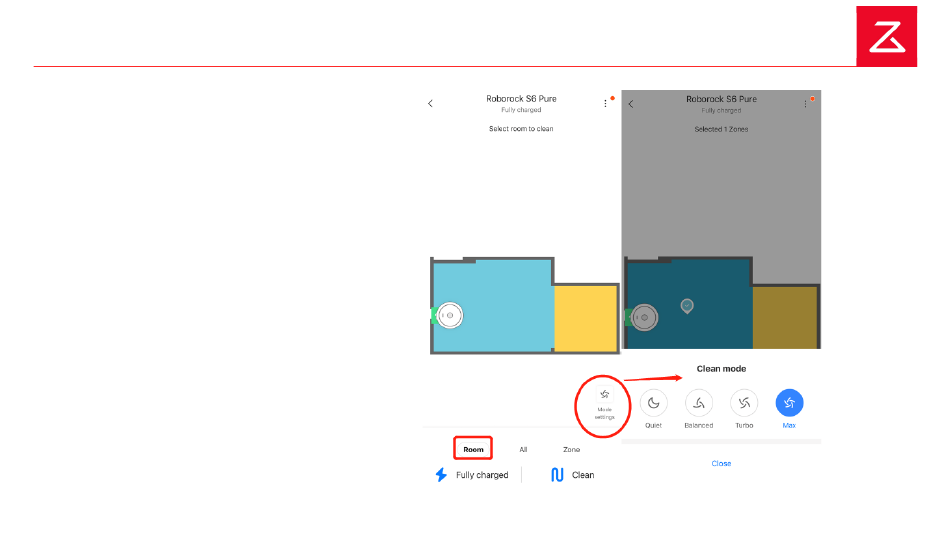Click the back arrow on right screen
950x534 pixels.
pos(631,103)
